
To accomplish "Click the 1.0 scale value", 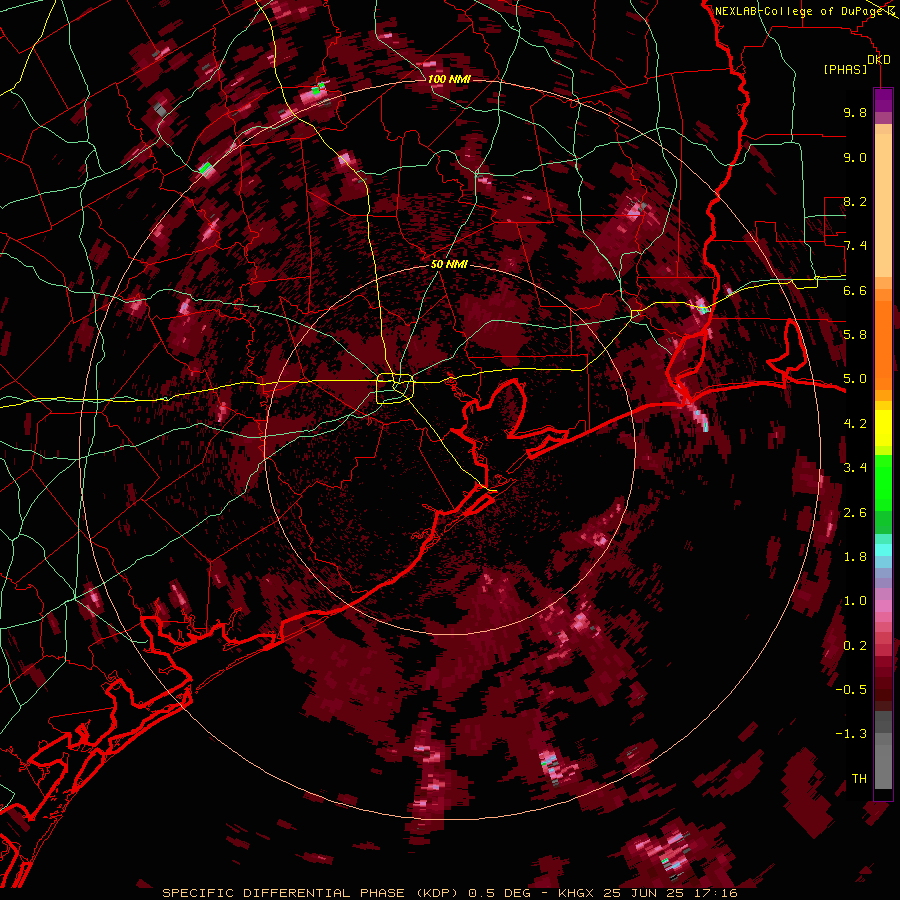I will coord(855,600).
